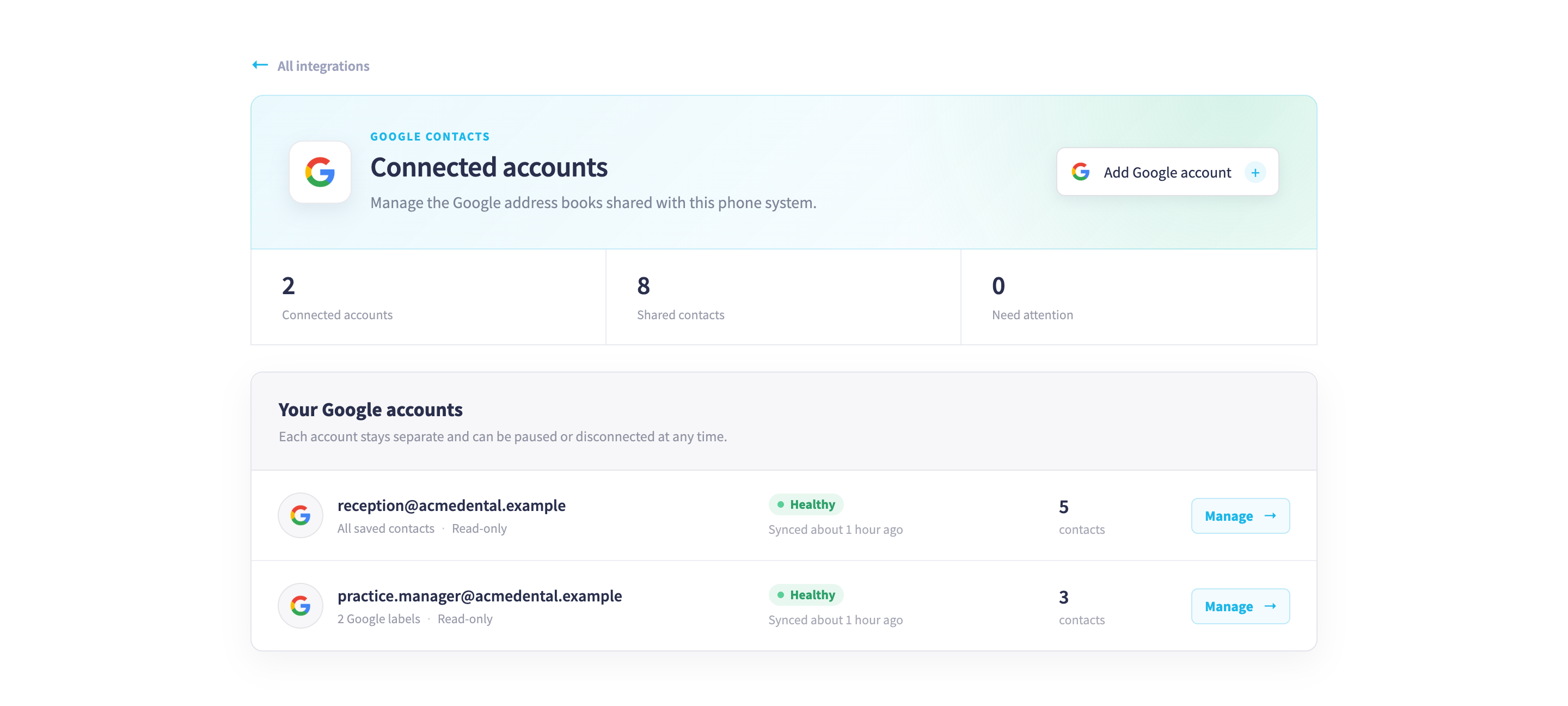Click 'Read-only' in the reception account row
The width and height of the screenshot is (1568, 706).
click(479, 528)
